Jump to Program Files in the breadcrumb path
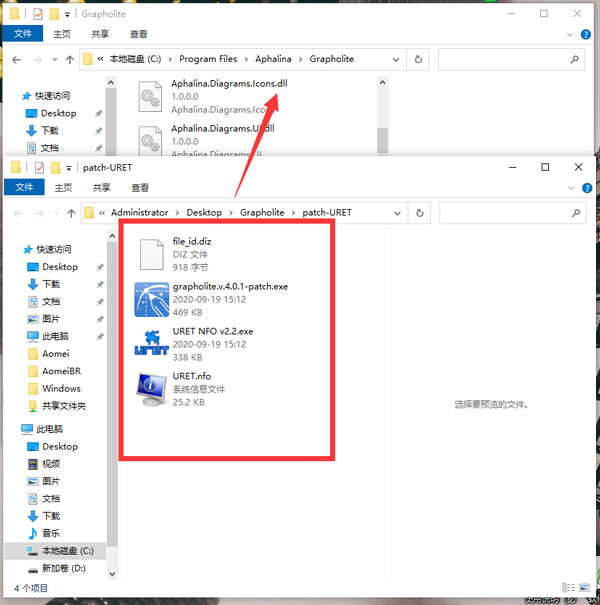The width and height of the screenshot is (600, 605). pyautogui.click(x=208, y=59)
